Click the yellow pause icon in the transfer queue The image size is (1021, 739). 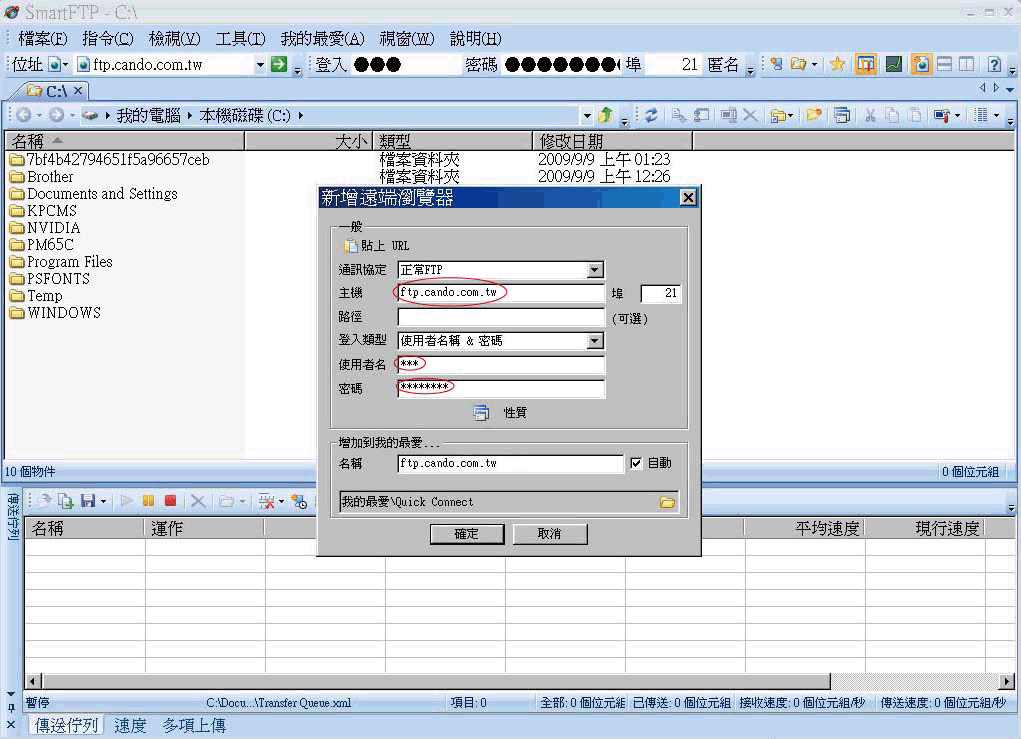point(148,501)
